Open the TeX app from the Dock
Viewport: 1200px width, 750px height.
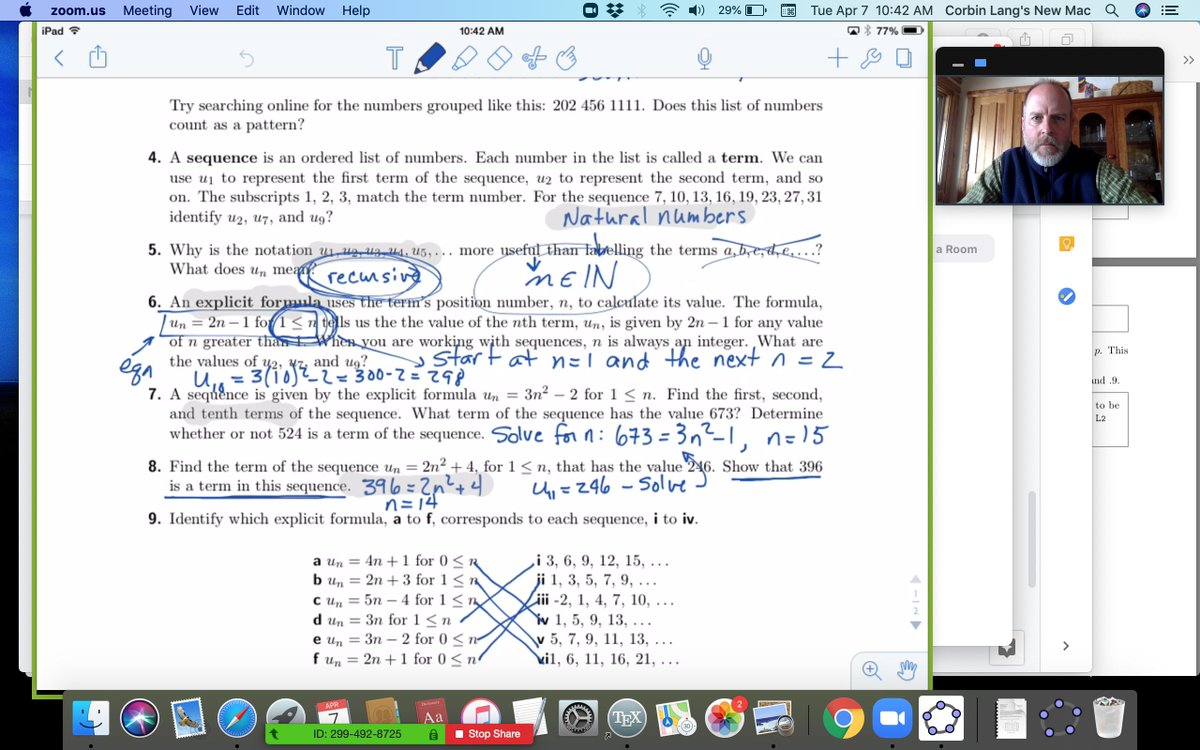pyautogui.click(x=627, y=718)
